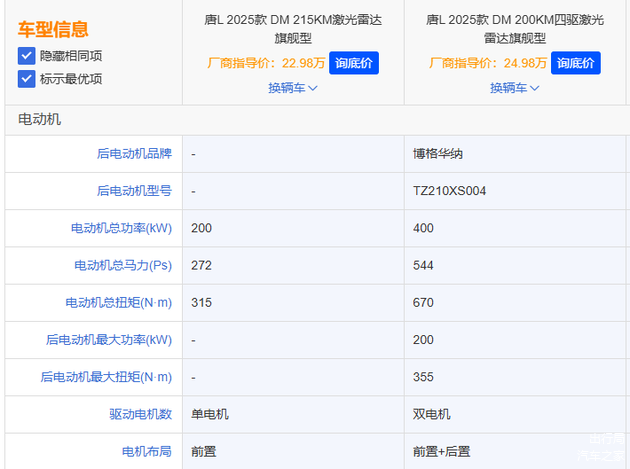The height and width of the screenshot is (469, 630).
Task: Click 询底价 for the 215KM model
Action: point(353,63)
